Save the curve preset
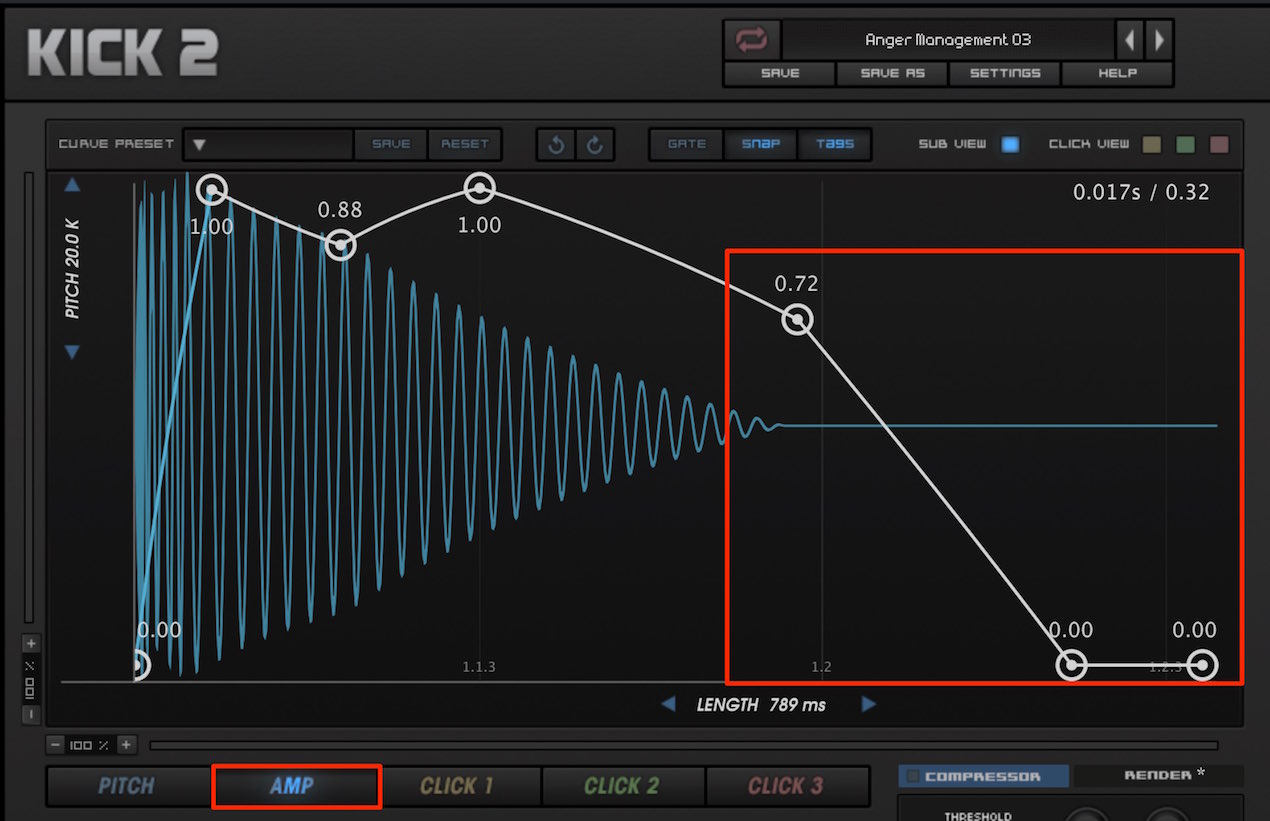The width and height of the screenshot is (1270, 821). click(391, 144)
